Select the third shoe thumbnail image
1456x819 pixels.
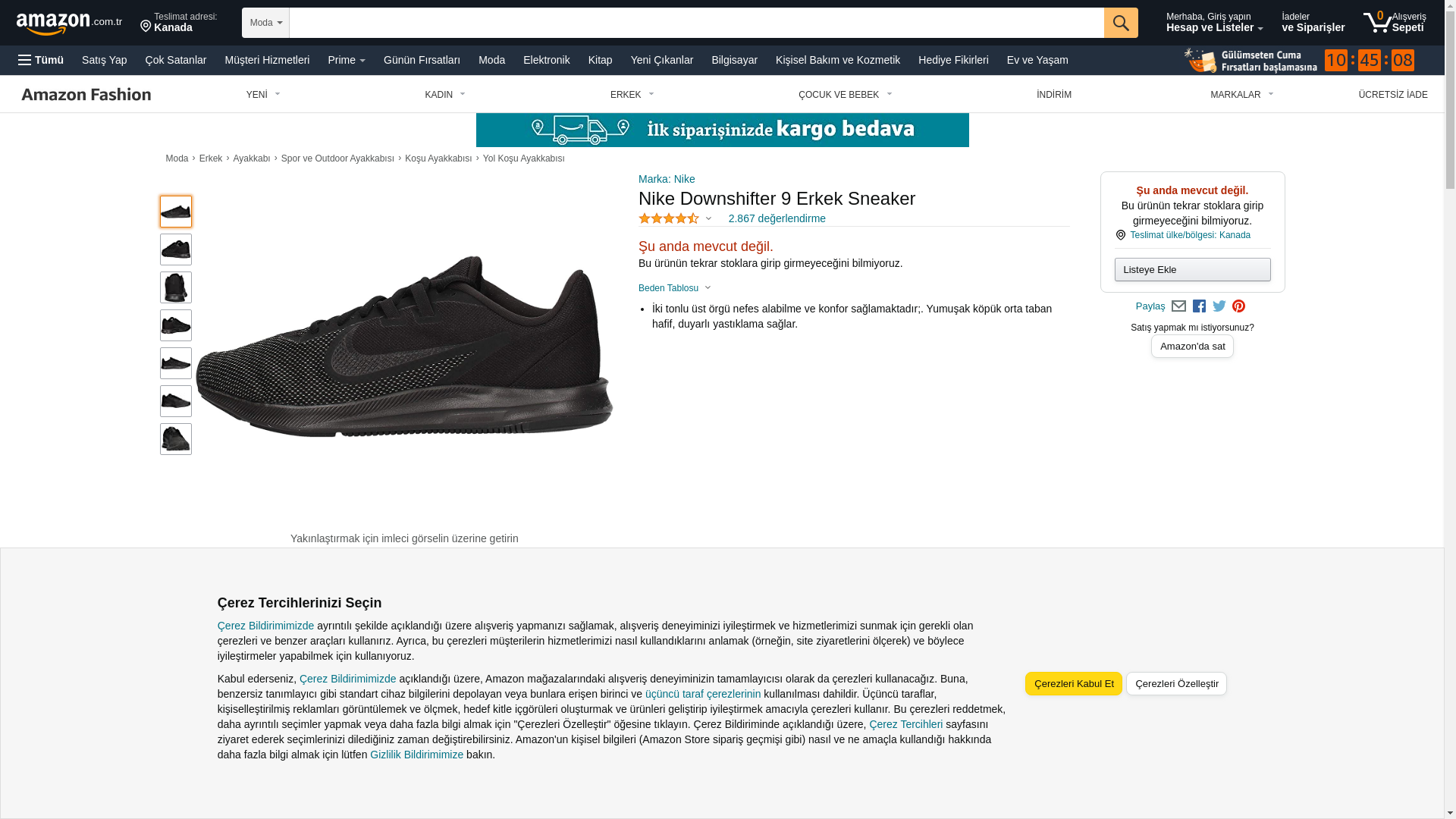point(176,287)
